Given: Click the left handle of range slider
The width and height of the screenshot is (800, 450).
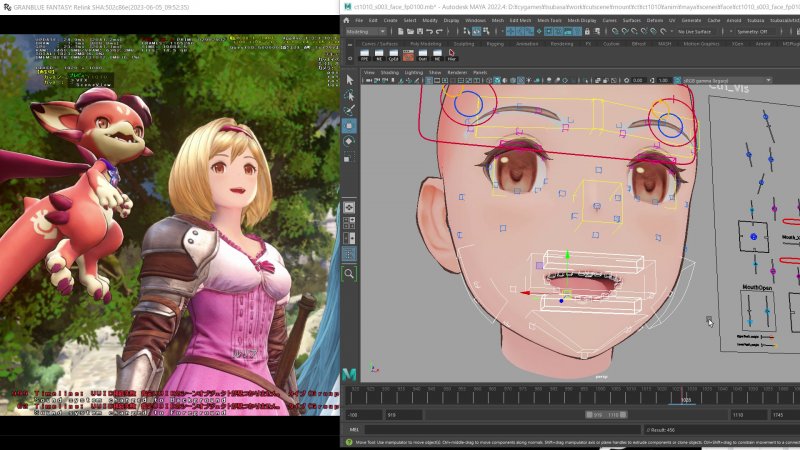Looking at the screenshot, I should click(589, 415).
